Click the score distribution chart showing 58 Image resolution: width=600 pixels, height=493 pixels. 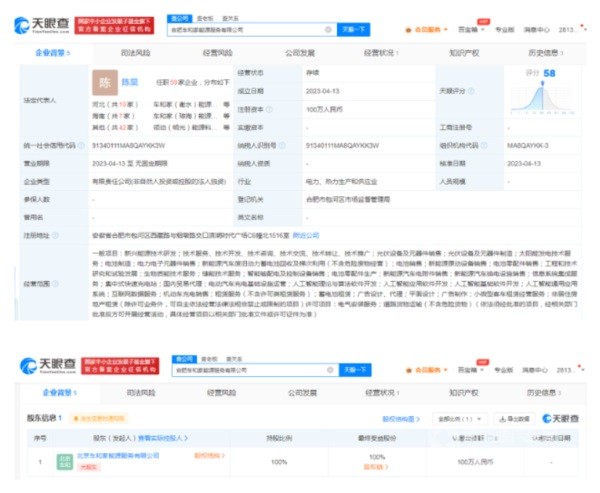point(543,97)
